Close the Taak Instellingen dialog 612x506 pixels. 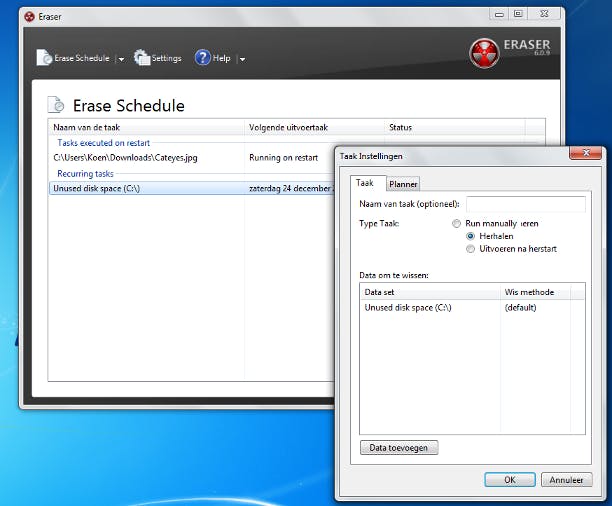pos(585,153)
